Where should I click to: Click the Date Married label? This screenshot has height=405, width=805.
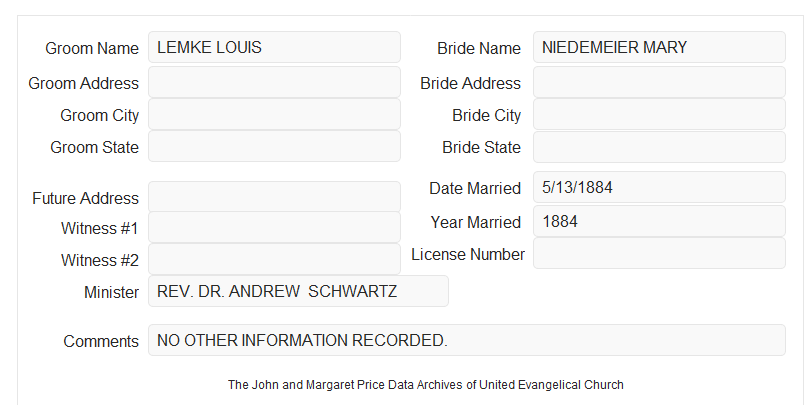point(475,188)
